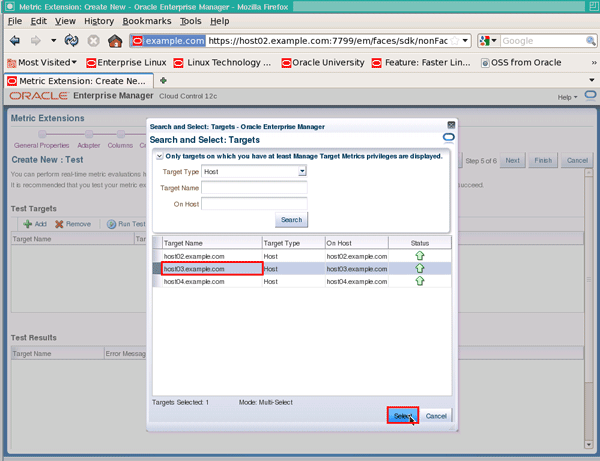Image resolution: width=600 pixels, height=461 pixels.
Task: Confirm with the Select button
Action: (x=403, y=415)
